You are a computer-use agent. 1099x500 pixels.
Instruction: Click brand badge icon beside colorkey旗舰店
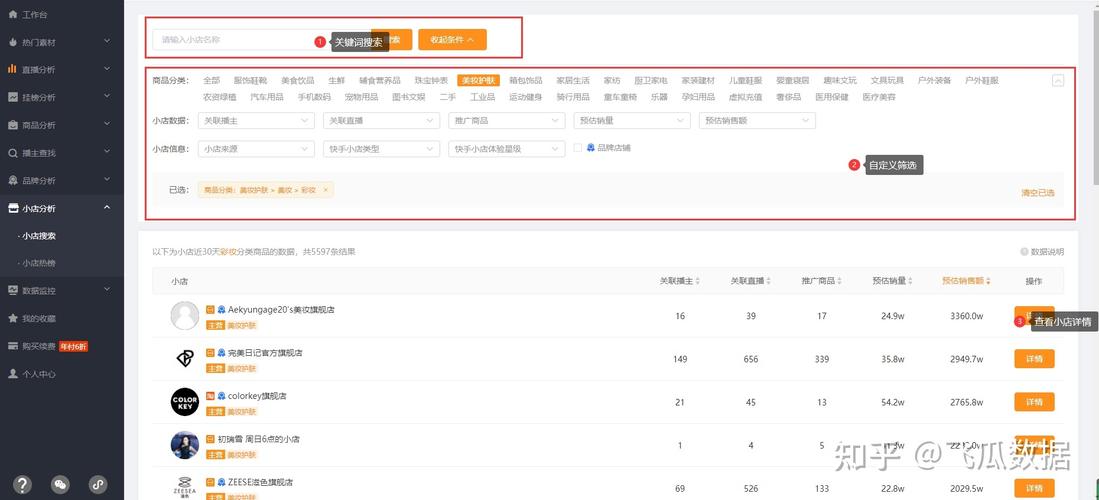221,396
